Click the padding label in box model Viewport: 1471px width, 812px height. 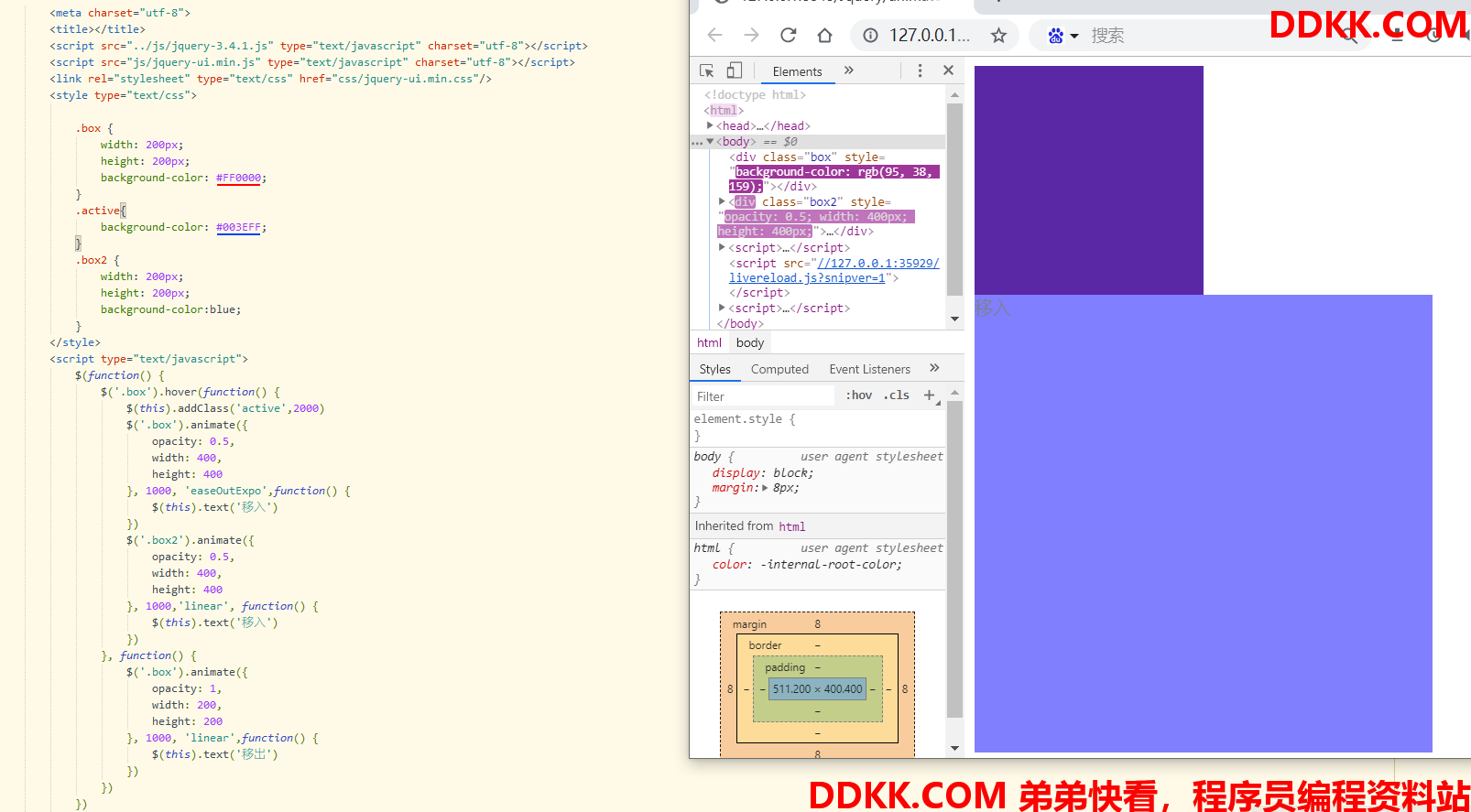785,667
